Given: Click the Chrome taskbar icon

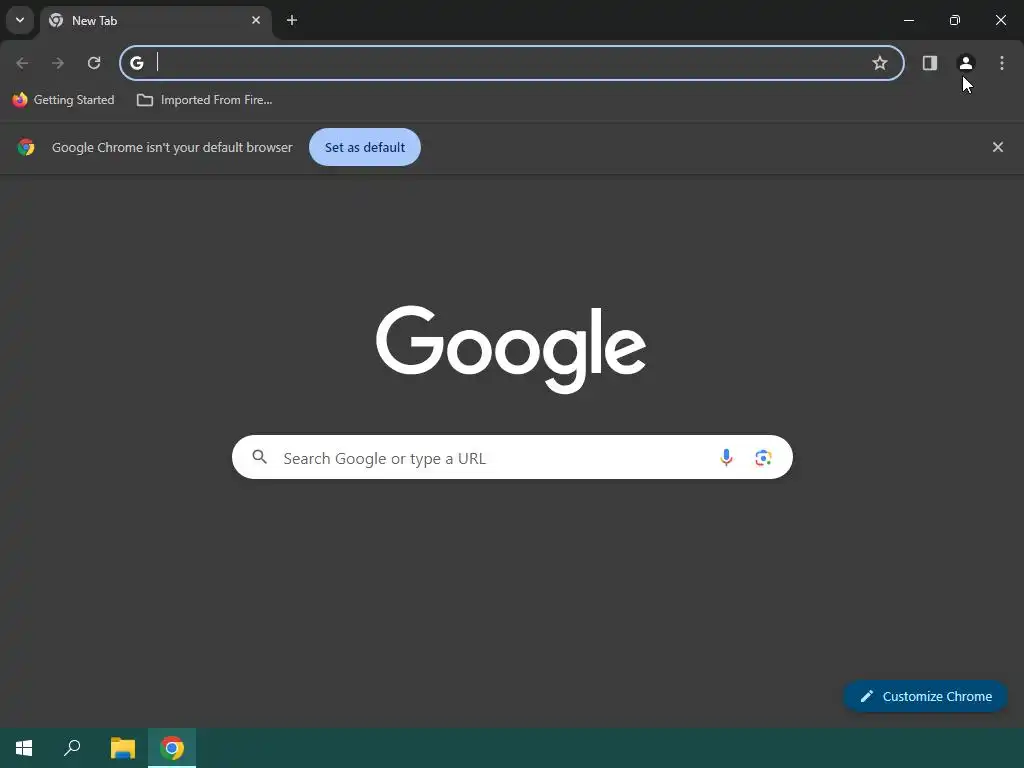Looking at the screenshot, I should [x=172, y=748].
